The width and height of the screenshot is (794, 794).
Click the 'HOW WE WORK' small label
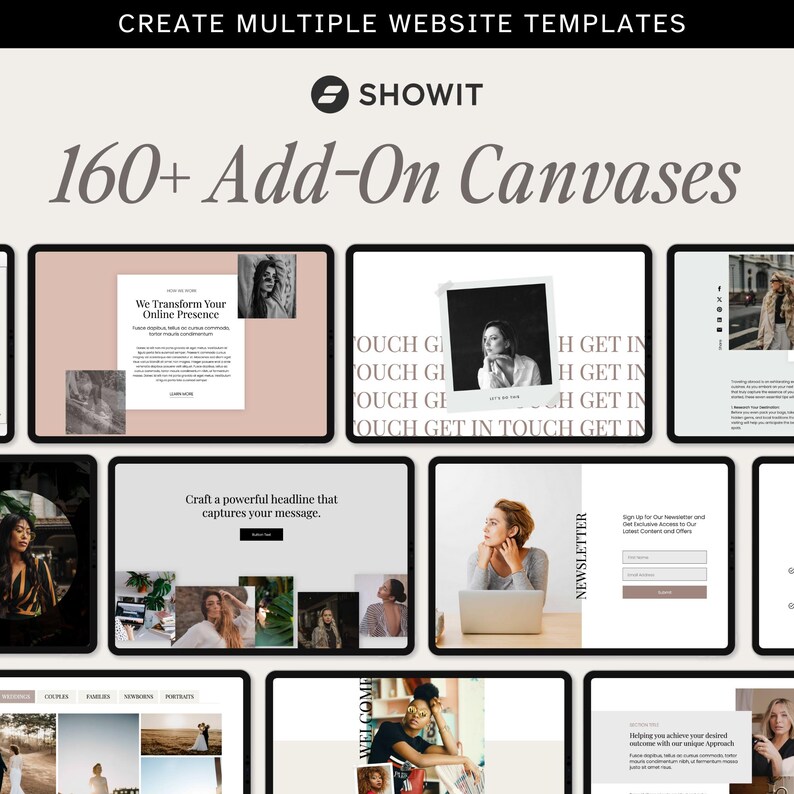tap(181, 291)
